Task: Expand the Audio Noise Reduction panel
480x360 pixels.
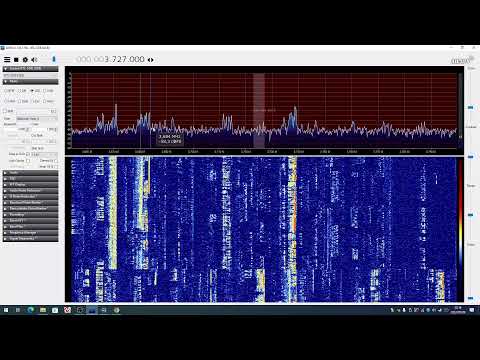Action: click(30, 191)
